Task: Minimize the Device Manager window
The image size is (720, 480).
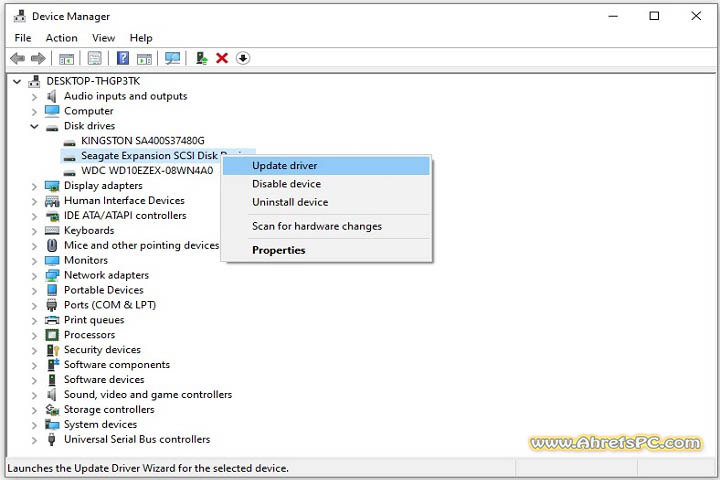Action: (613, 16)
